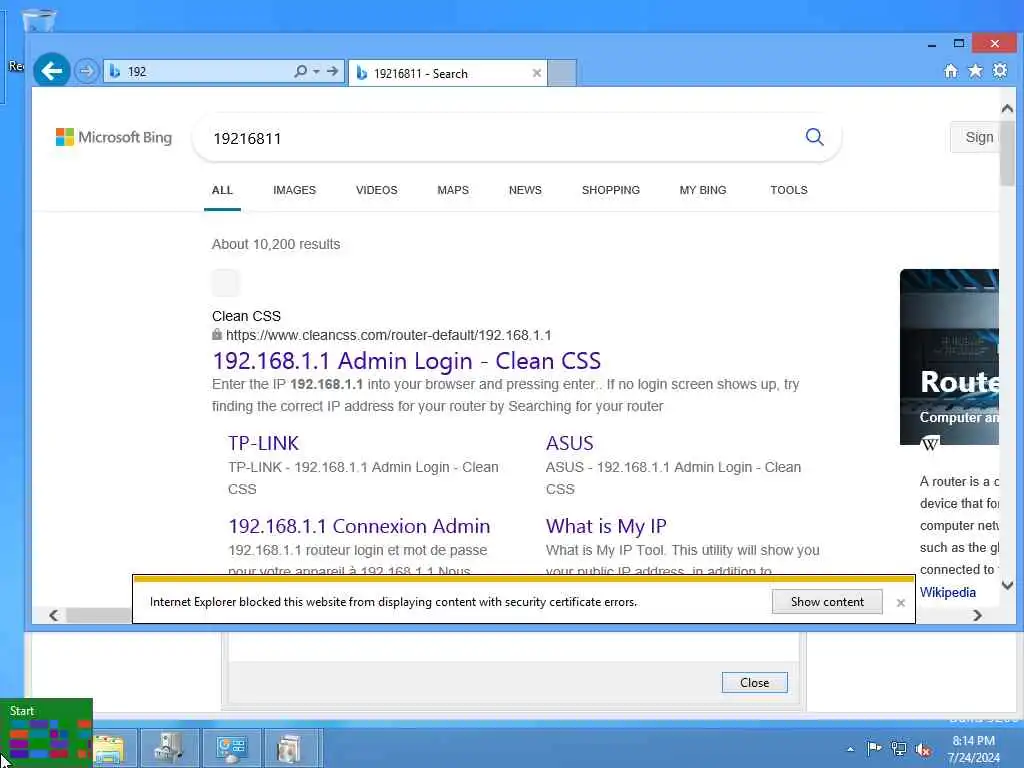Click the Bing search magnifier button
Image resolution: width=1024 pixels, height=768 pixels.
tap(814, 137)
